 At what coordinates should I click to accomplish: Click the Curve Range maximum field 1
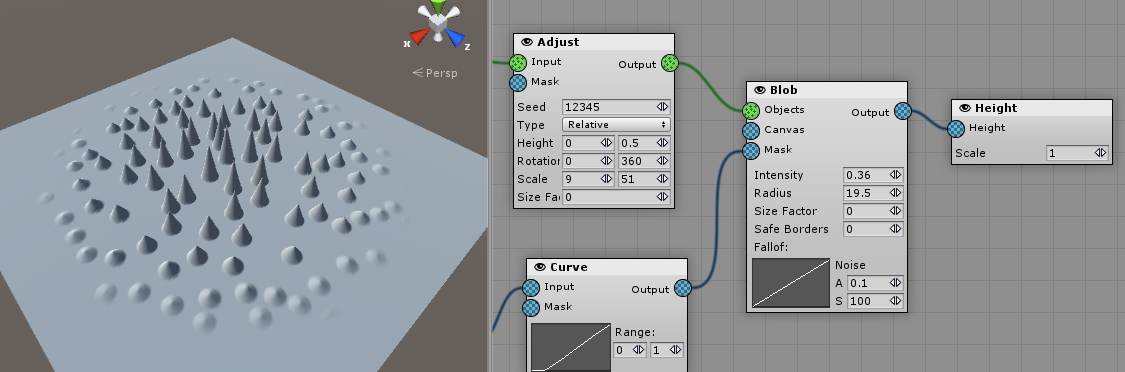667,350
